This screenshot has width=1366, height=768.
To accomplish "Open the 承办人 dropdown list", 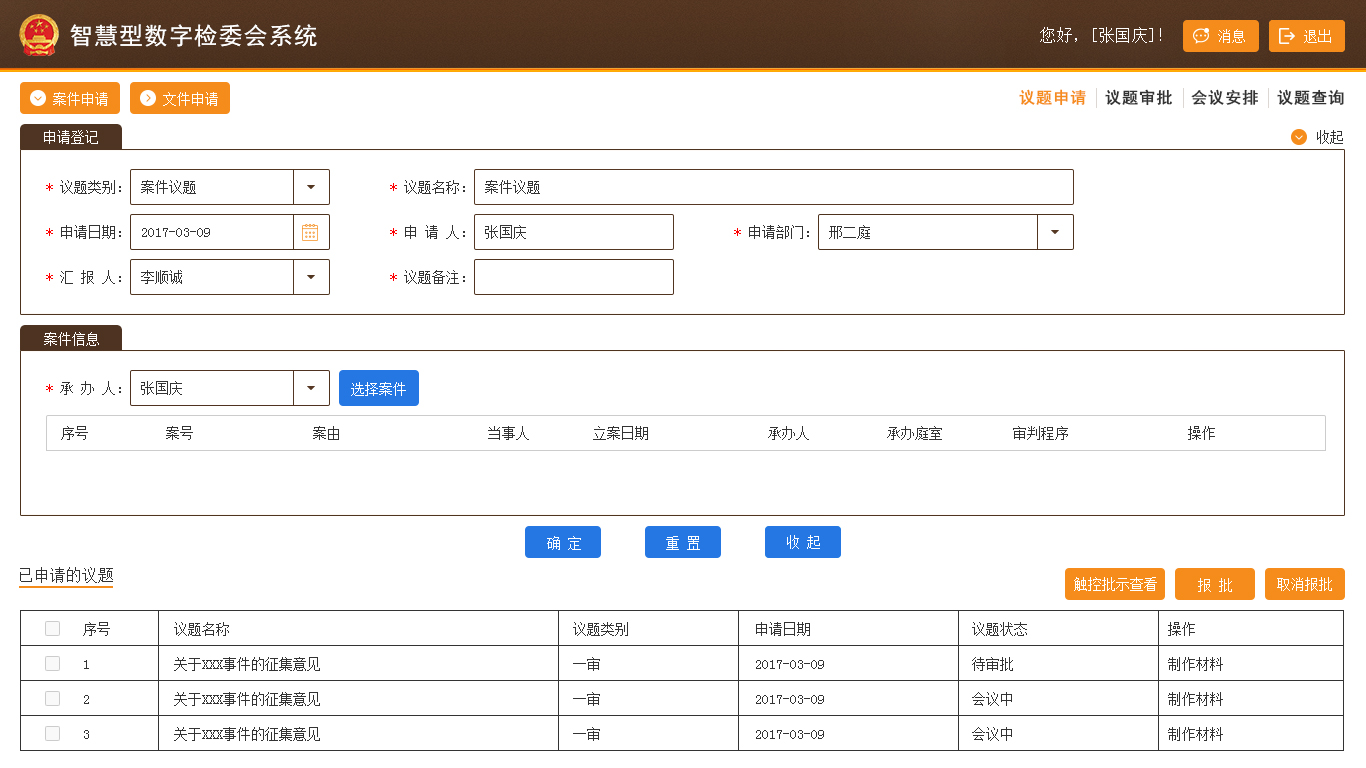I will (x=311, y=388).
